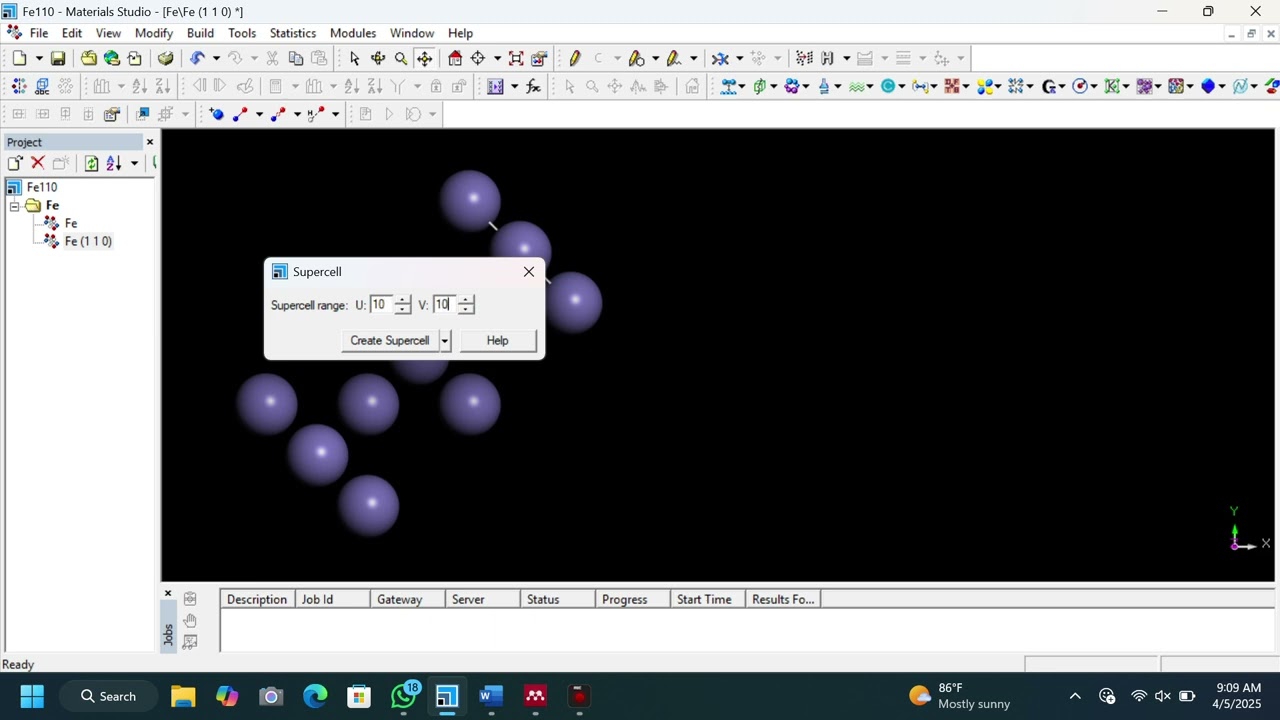Select the Sketch pencil tool
Screen dimensions: 1280x720
pos(575,59)
